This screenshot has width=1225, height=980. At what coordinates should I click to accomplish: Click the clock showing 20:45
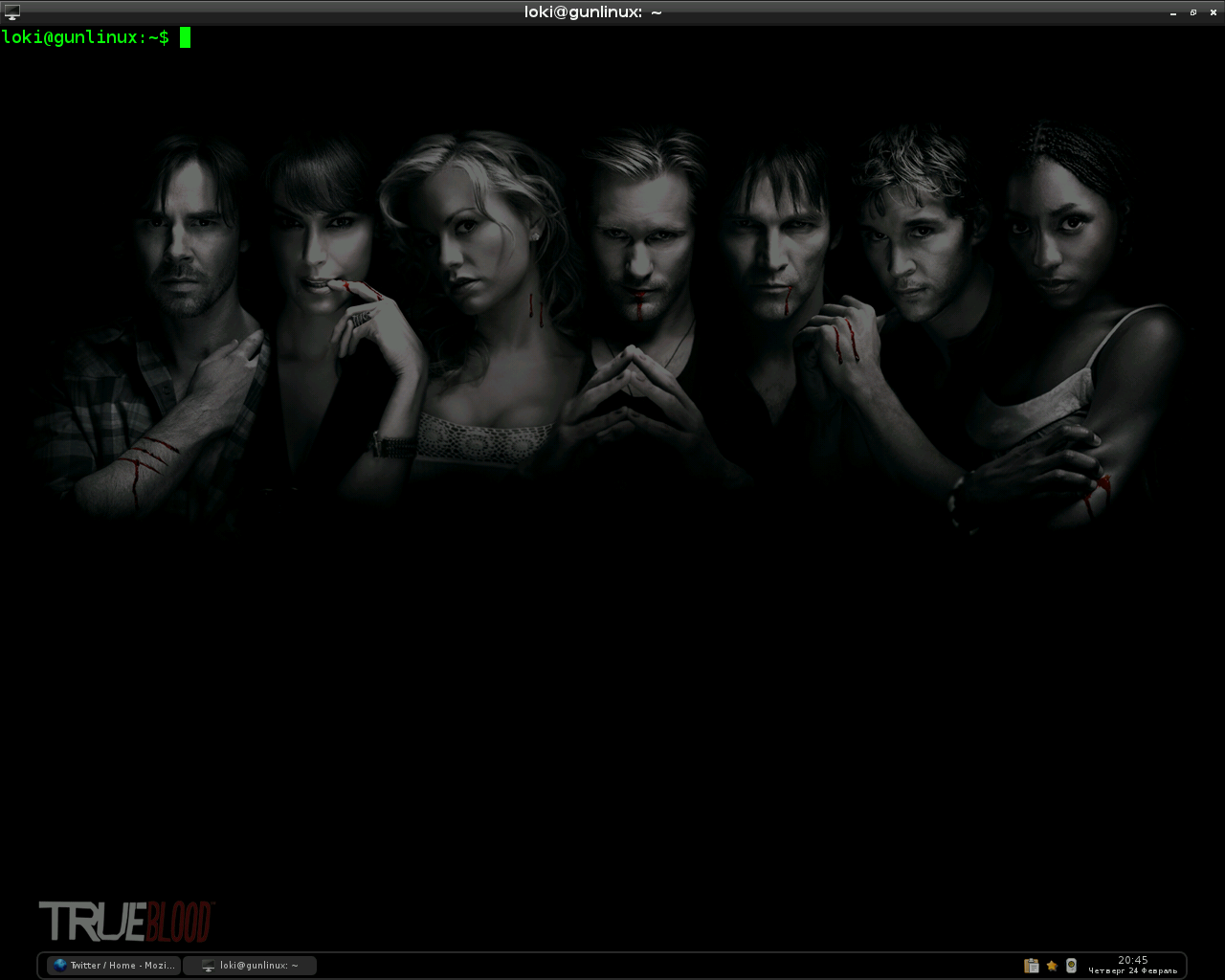1133,960
